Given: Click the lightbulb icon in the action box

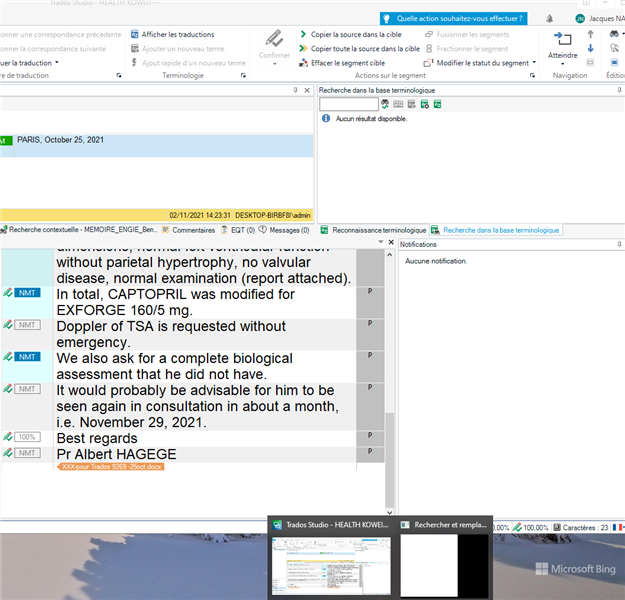Looking at the screenshot, I should (x=386, y=19).
